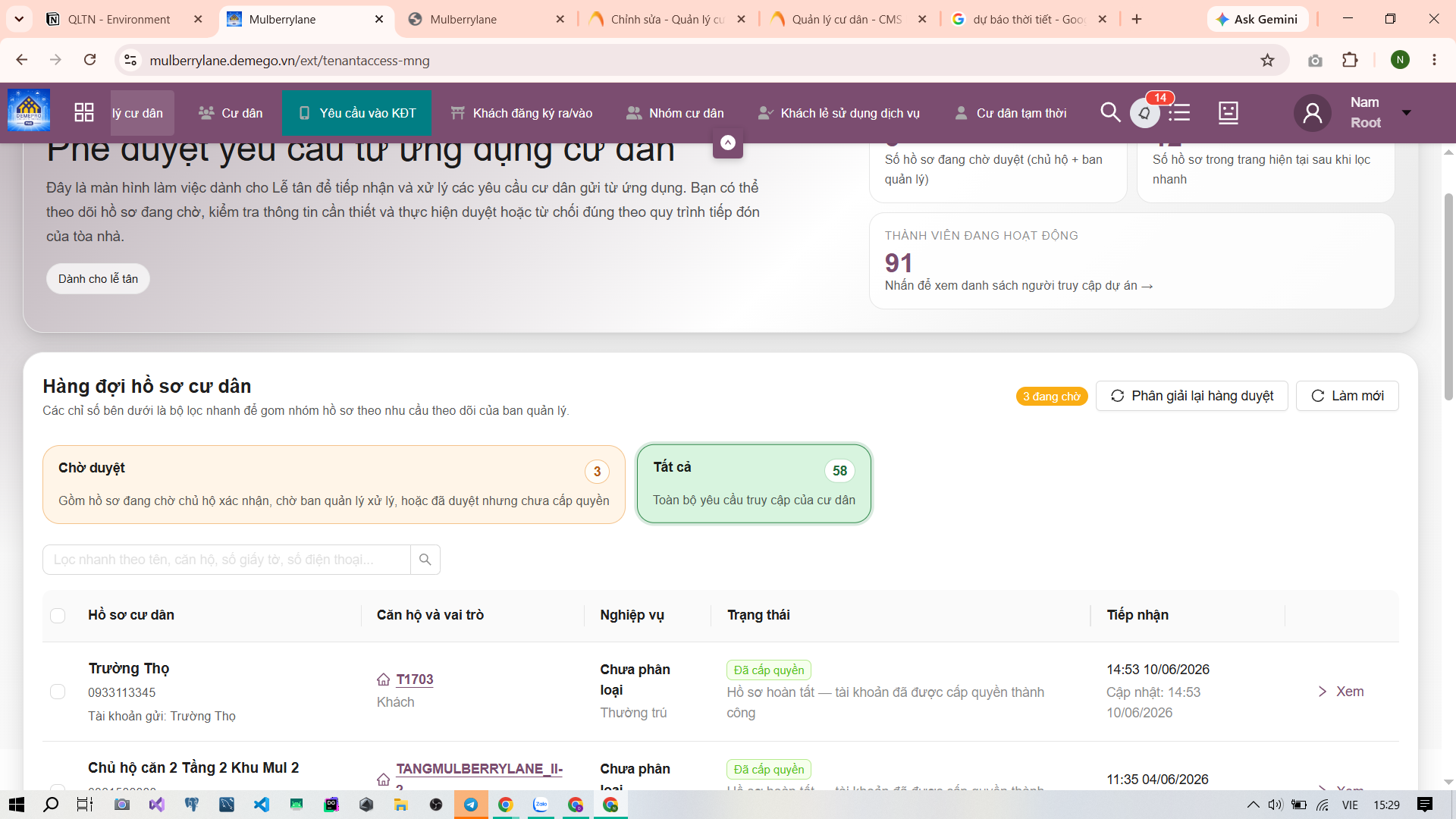Click the search icon beside the quick filter
This screenshot has height=819, width=1456.
click(x=425, y=560)
